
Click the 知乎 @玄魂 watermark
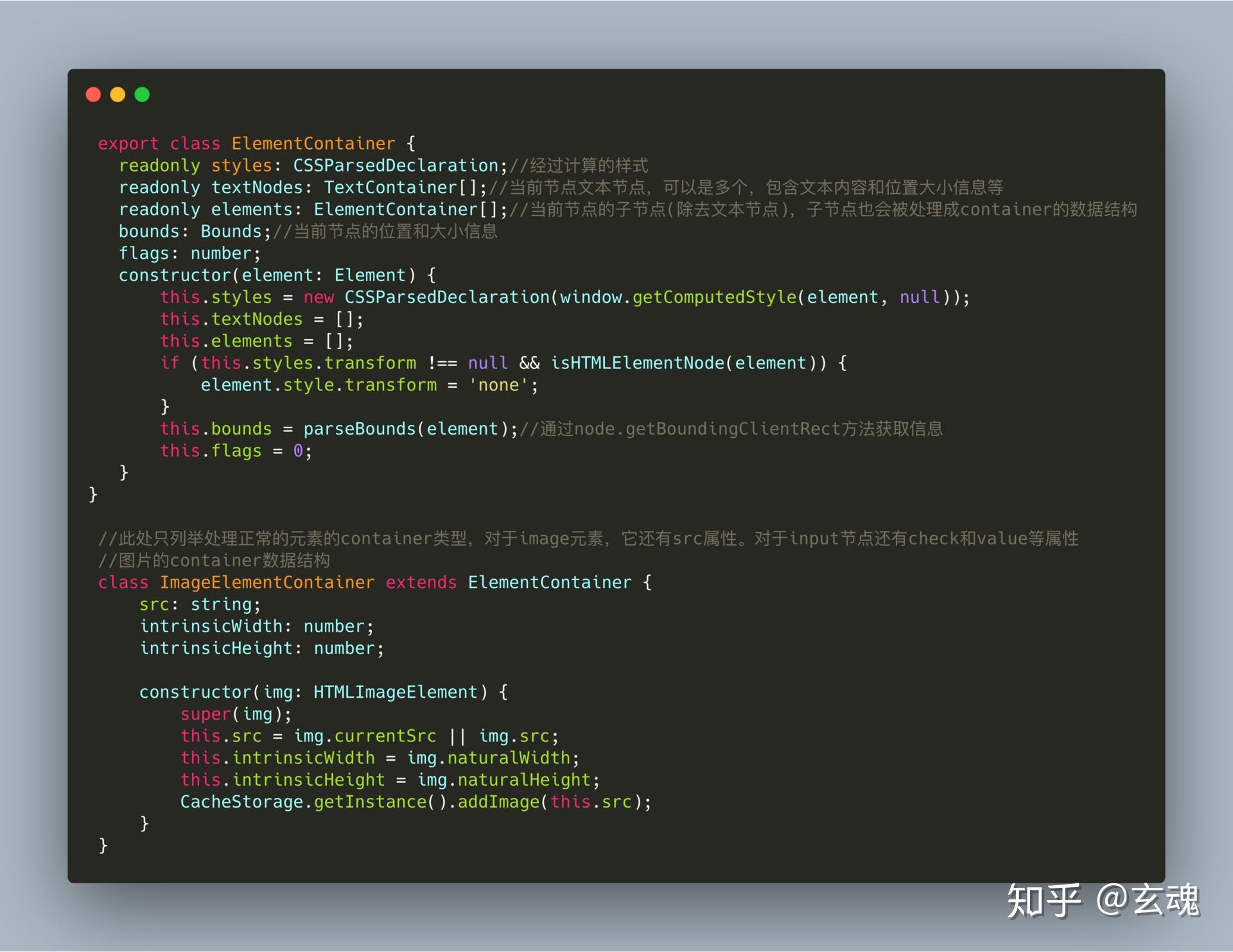pyautogui.click(x=1102, y=900)
